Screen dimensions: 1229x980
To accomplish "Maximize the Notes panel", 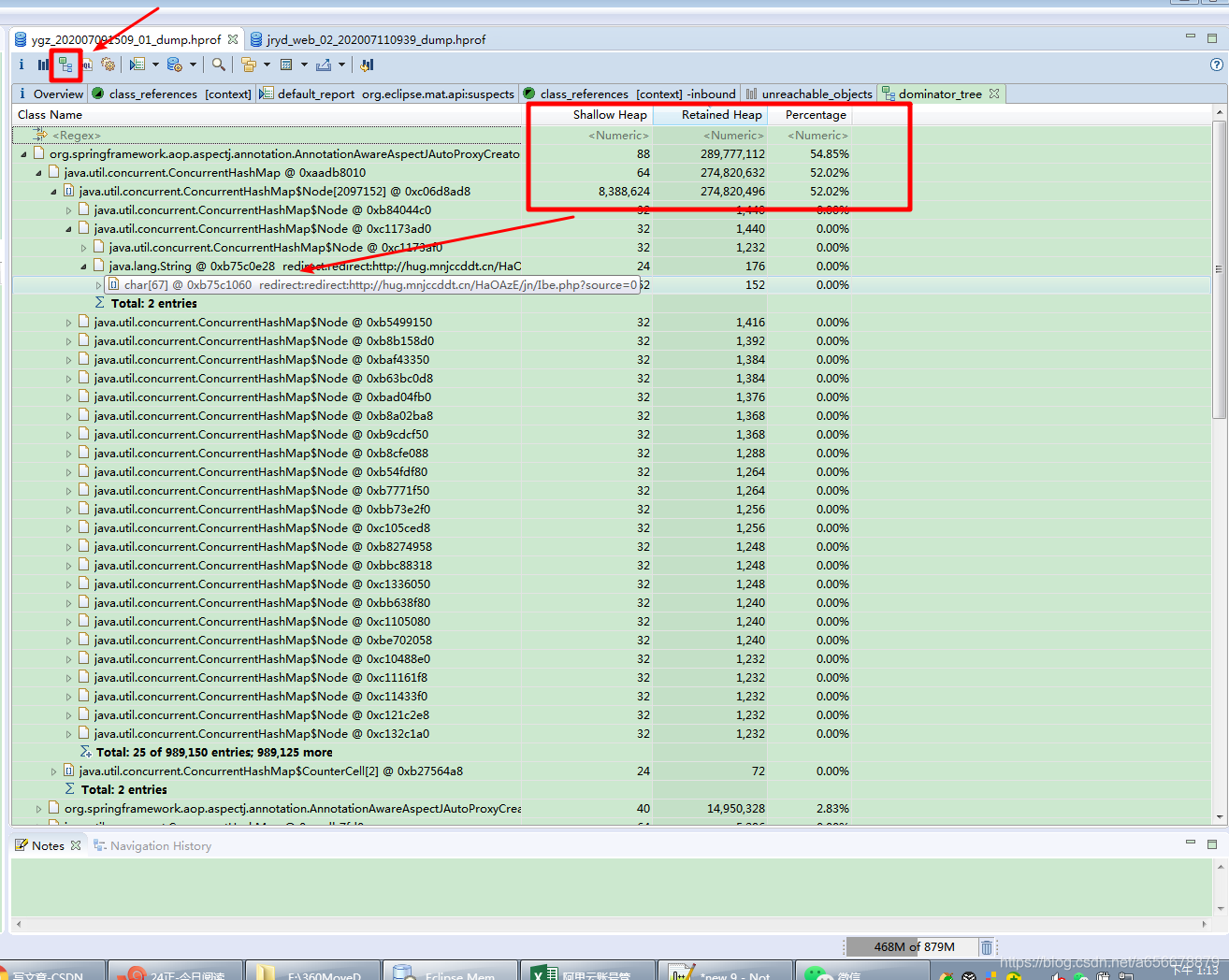I will [x=1212, y=843].
